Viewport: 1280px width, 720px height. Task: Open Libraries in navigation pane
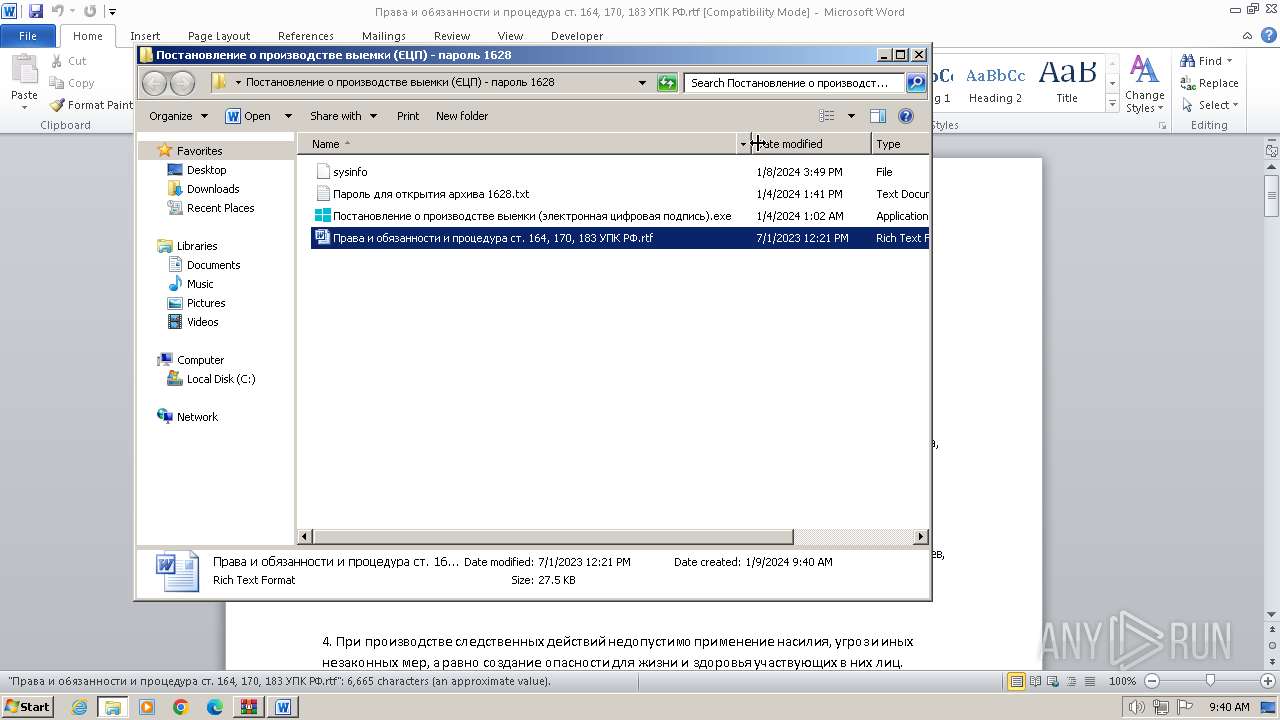pos(196,246)
